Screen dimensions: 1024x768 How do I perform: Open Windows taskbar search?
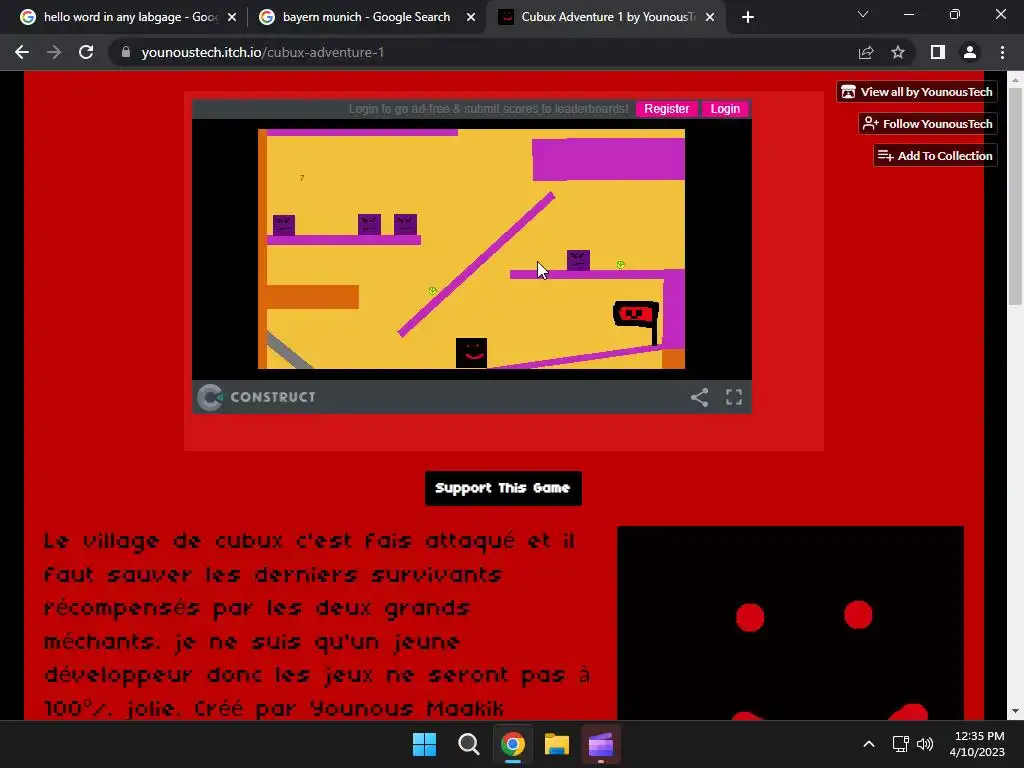[x=468, y=744]
